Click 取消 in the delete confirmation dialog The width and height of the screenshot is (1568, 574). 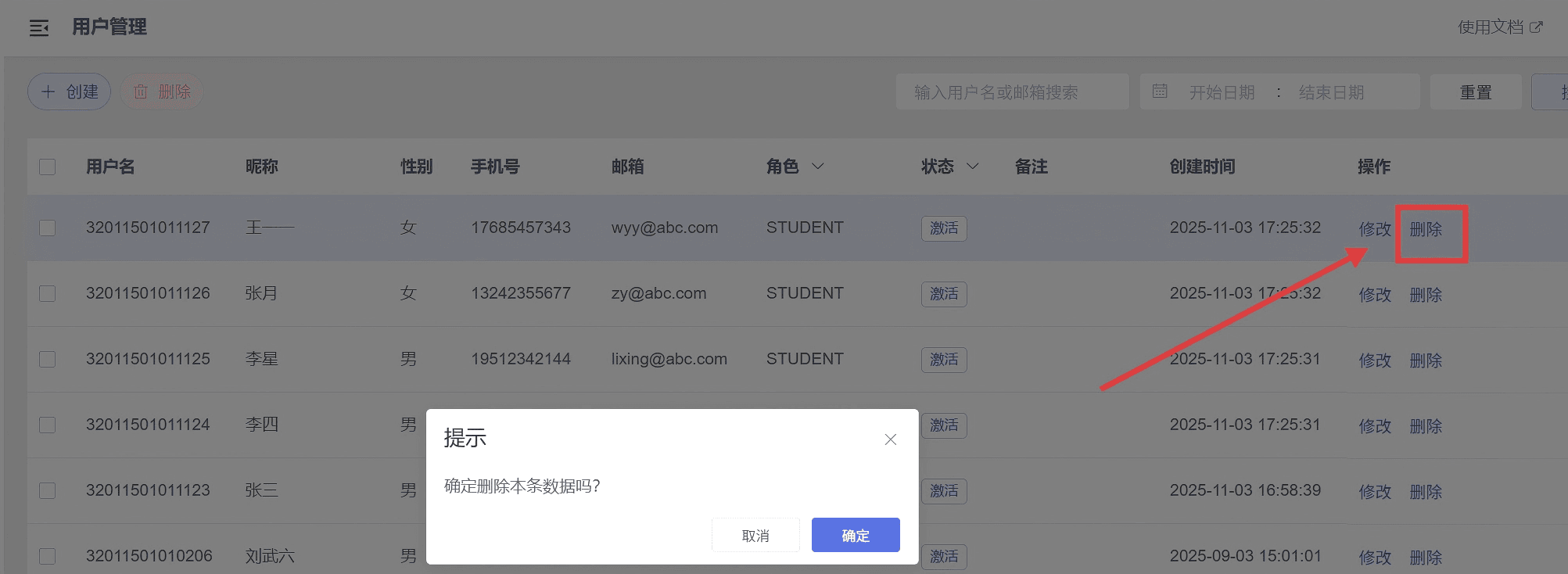click(x=755, y=536)
